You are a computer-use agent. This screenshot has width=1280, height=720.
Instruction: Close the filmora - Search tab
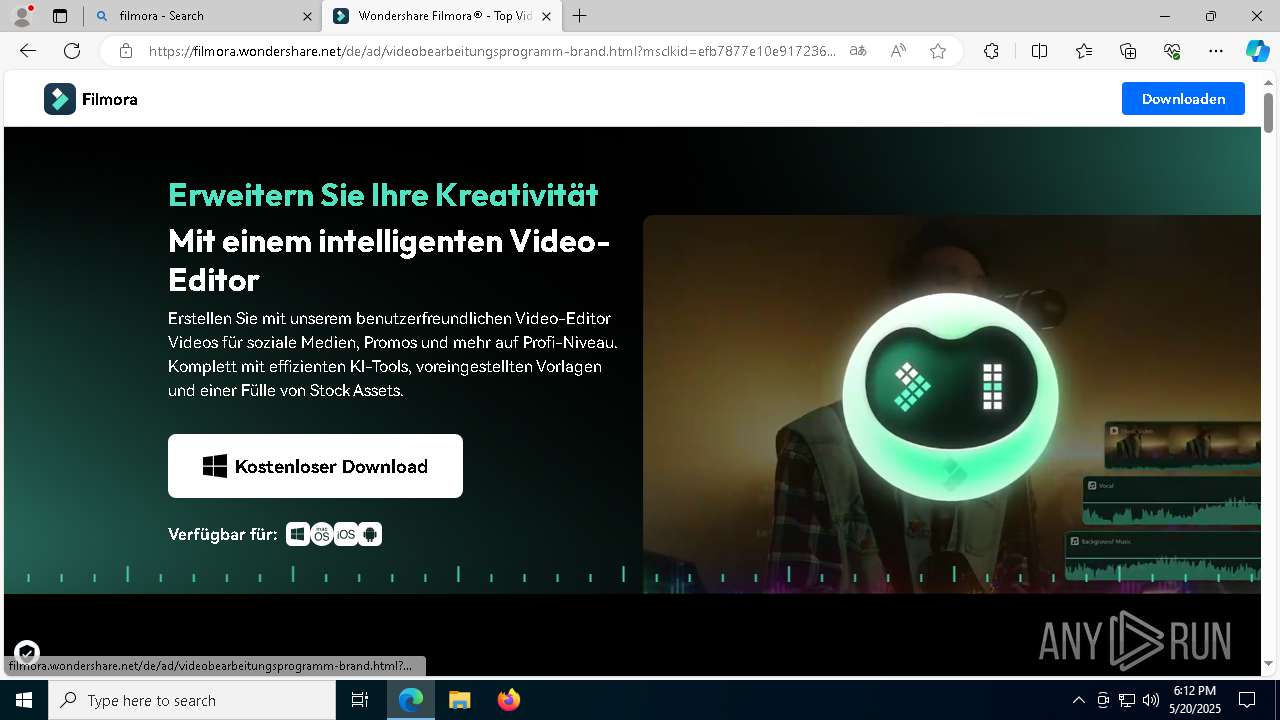click(x=308, y=16)
